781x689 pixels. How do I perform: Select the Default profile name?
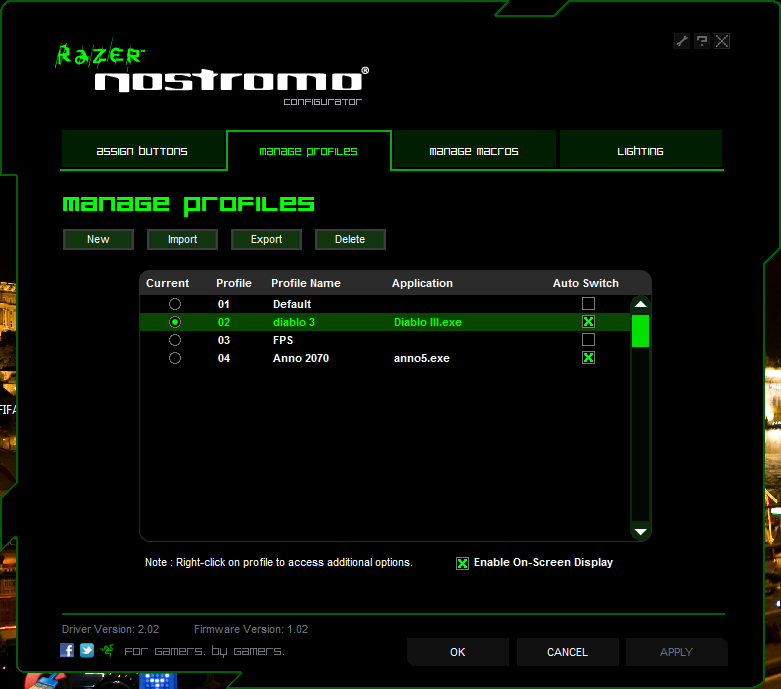[292, 304]
